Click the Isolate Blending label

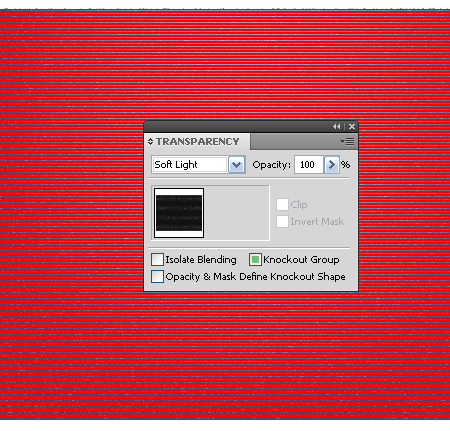[x=201, y=260]
